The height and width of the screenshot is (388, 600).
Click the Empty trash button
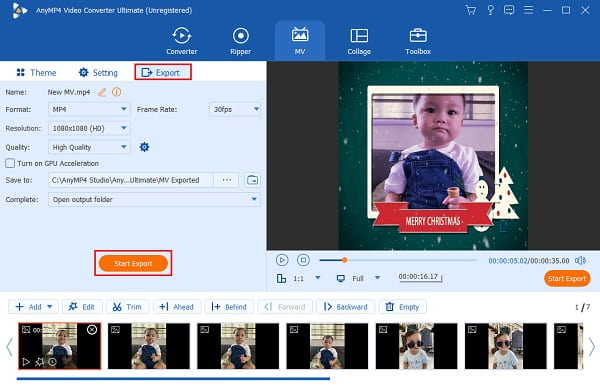click(403, 307)
